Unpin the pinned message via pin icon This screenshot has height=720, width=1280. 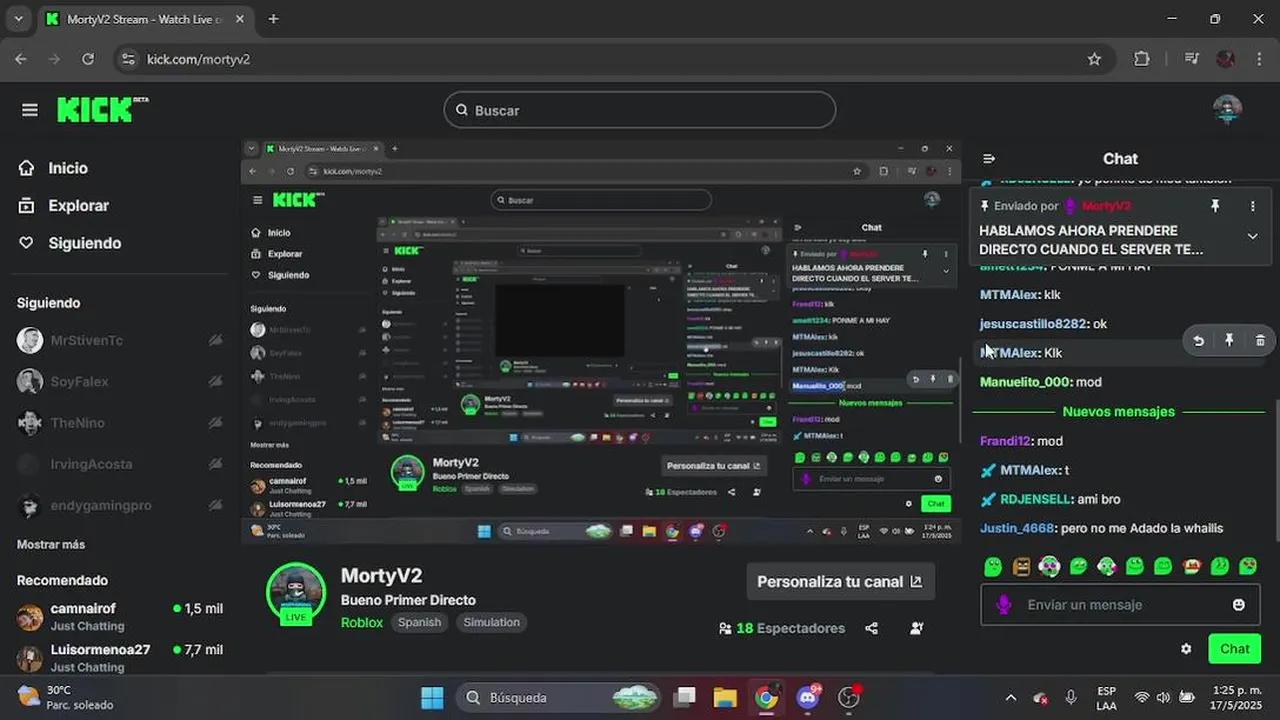(1215, 206)
